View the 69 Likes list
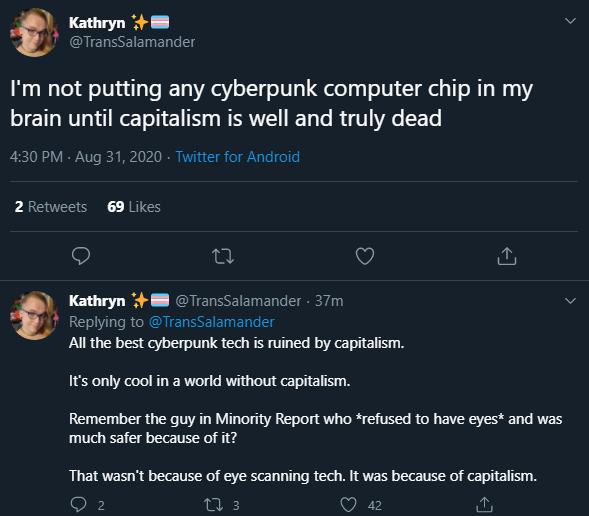 tap(134, 207)
